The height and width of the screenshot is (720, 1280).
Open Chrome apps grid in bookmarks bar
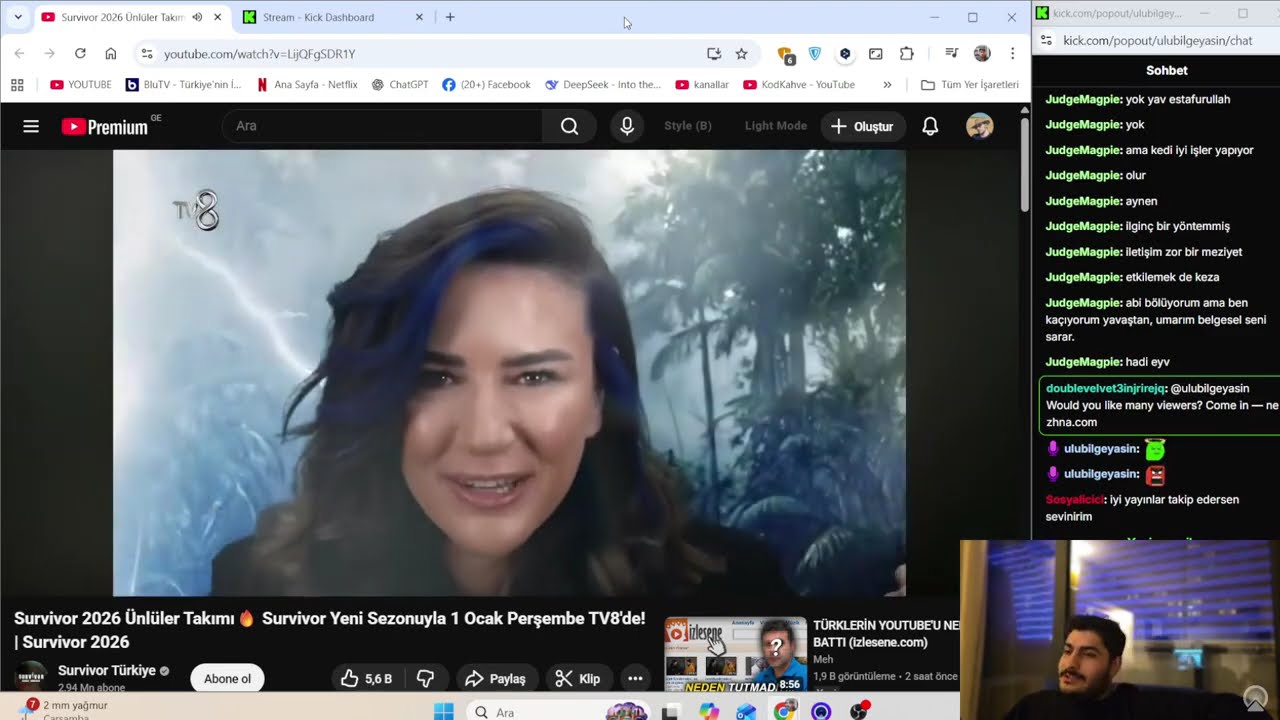pos(17,85)
